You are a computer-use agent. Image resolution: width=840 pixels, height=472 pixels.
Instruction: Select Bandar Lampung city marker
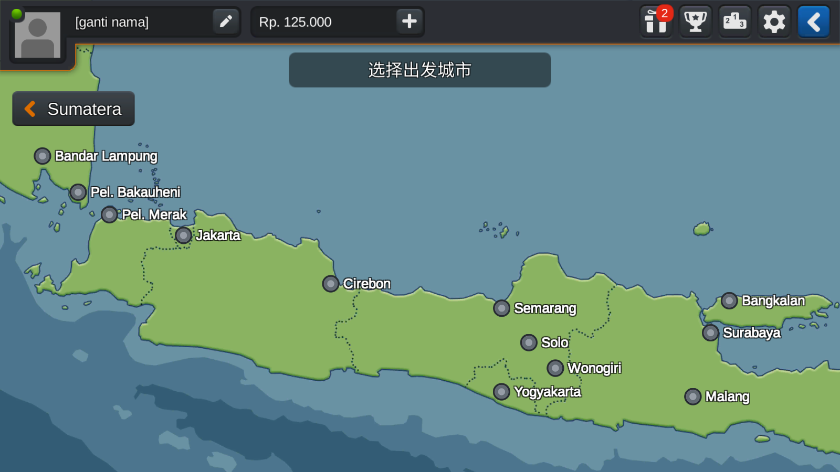tap(43, 156)
